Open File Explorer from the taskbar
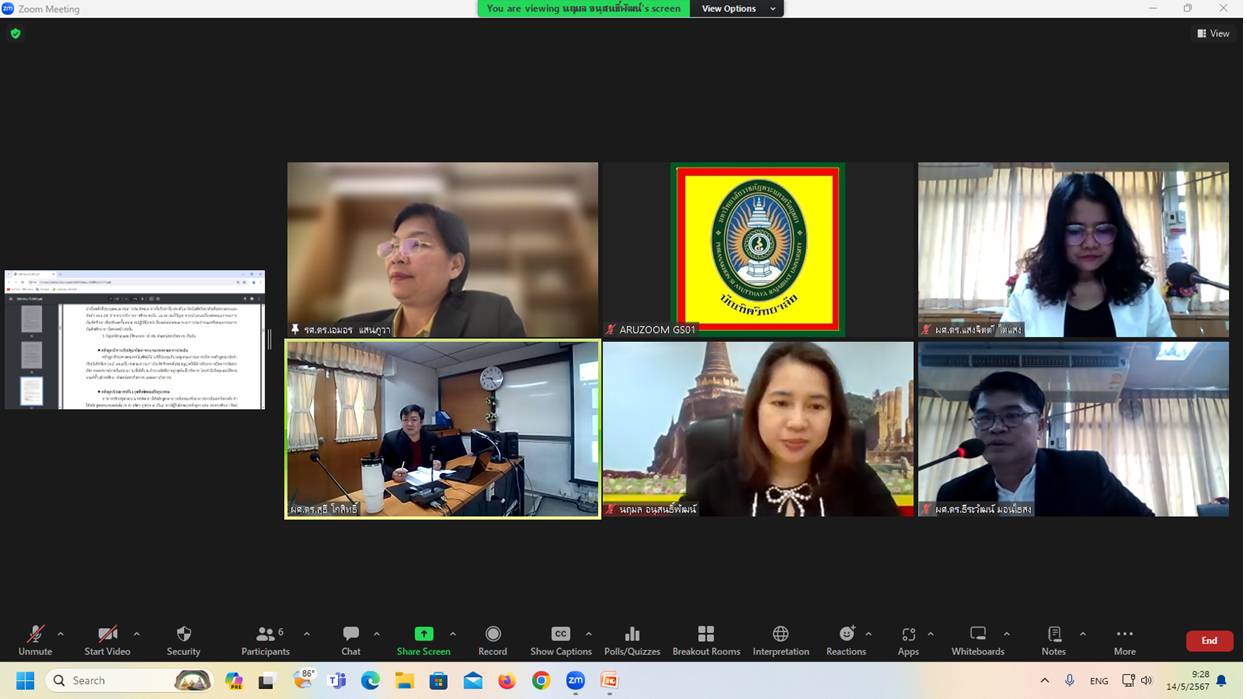The width and height of the screenshot is (1247, 699). [x=404, y=681]
